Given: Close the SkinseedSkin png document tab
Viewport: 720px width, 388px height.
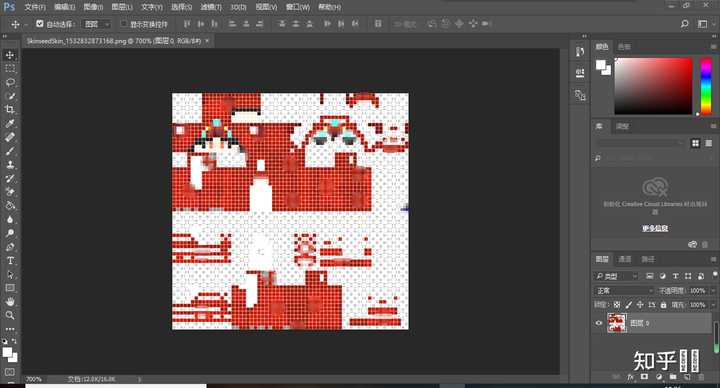Looking at the screenshot, I should pos(207,41).
